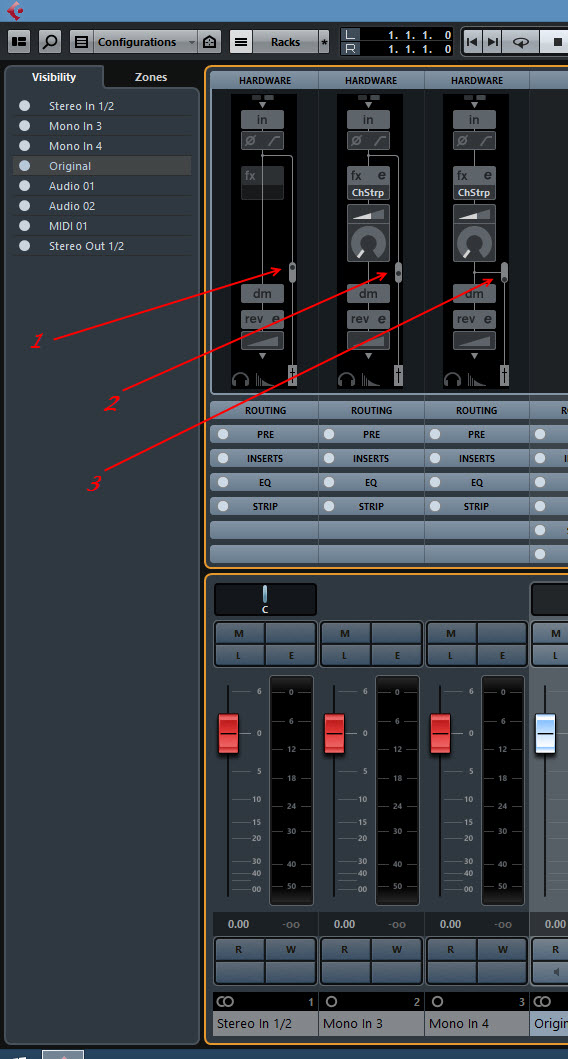Activate the Cycle loop transport button
The height and width of the screenshot is (1059, 568).
click(521, 41)
